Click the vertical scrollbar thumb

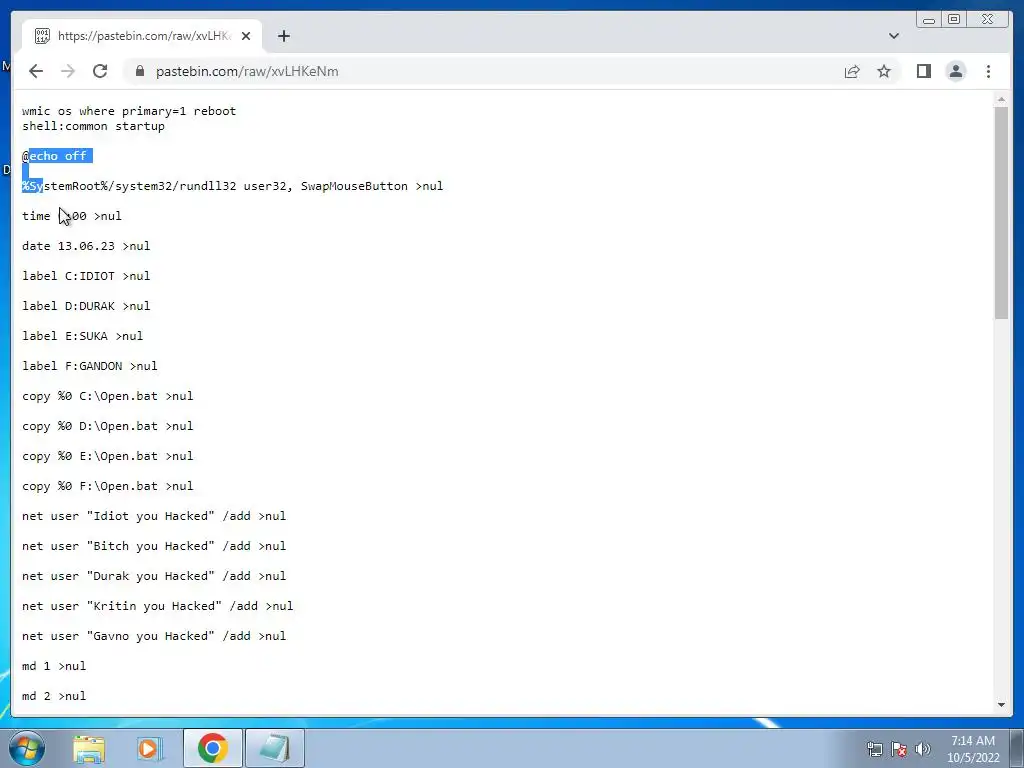[x=1002, y=214]
